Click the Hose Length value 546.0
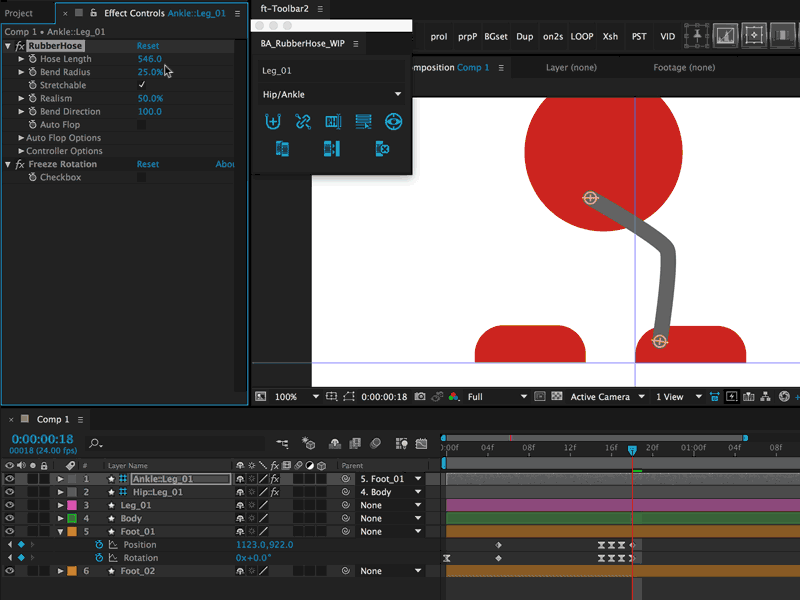Screen dimensions: 800x600 (149, 59)
